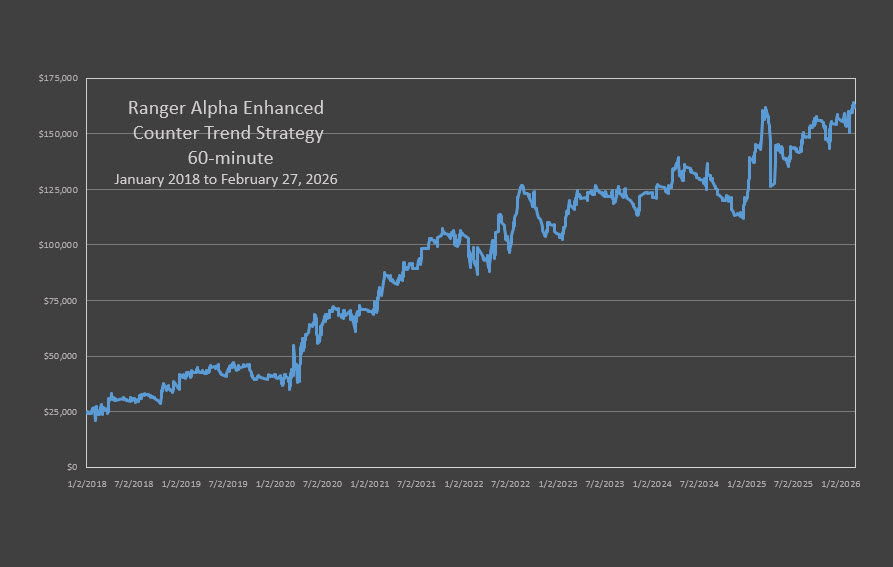Select the 7/2/2021 x-axis date label

418,484
